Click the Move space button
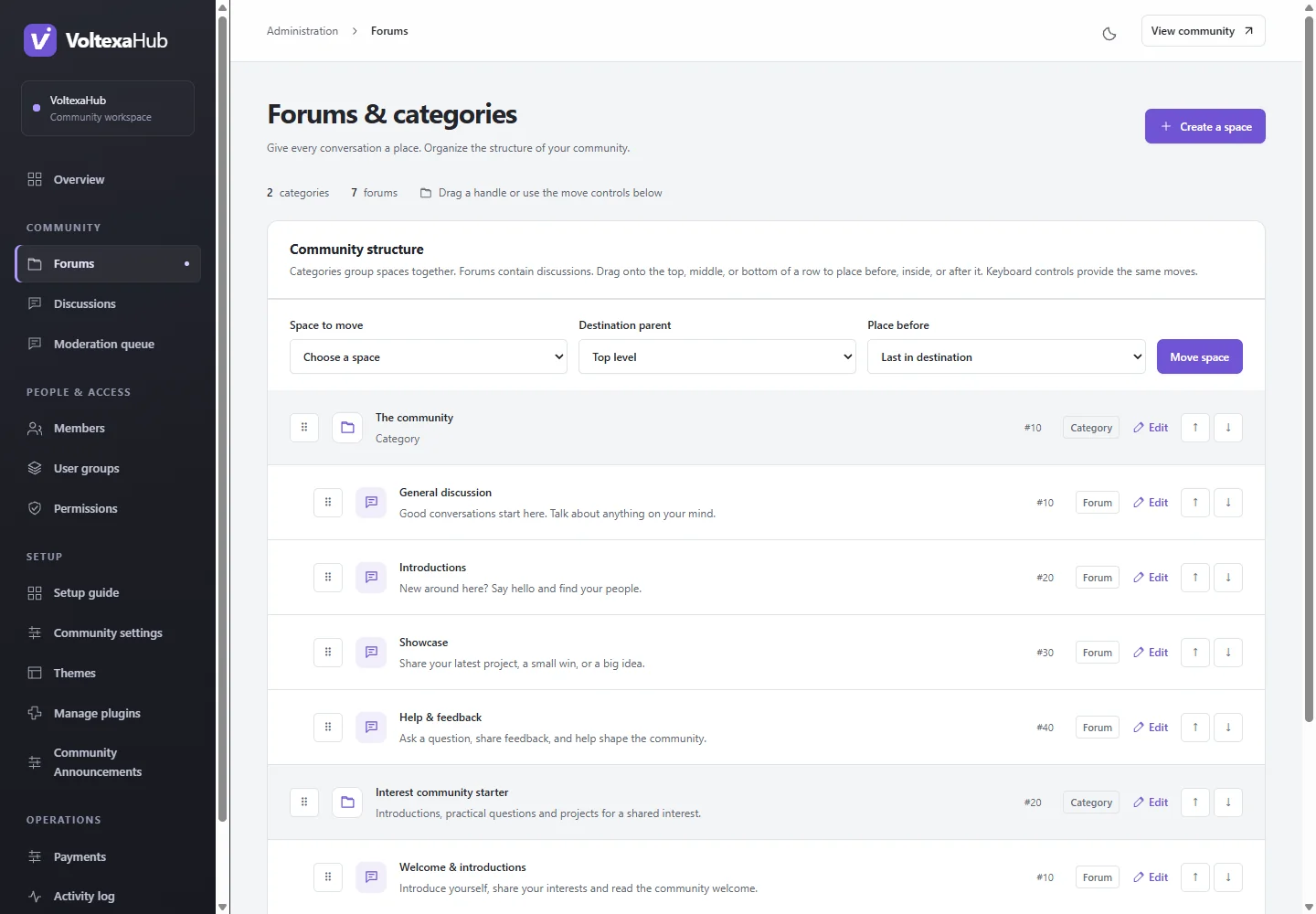 pos(1200,356)
